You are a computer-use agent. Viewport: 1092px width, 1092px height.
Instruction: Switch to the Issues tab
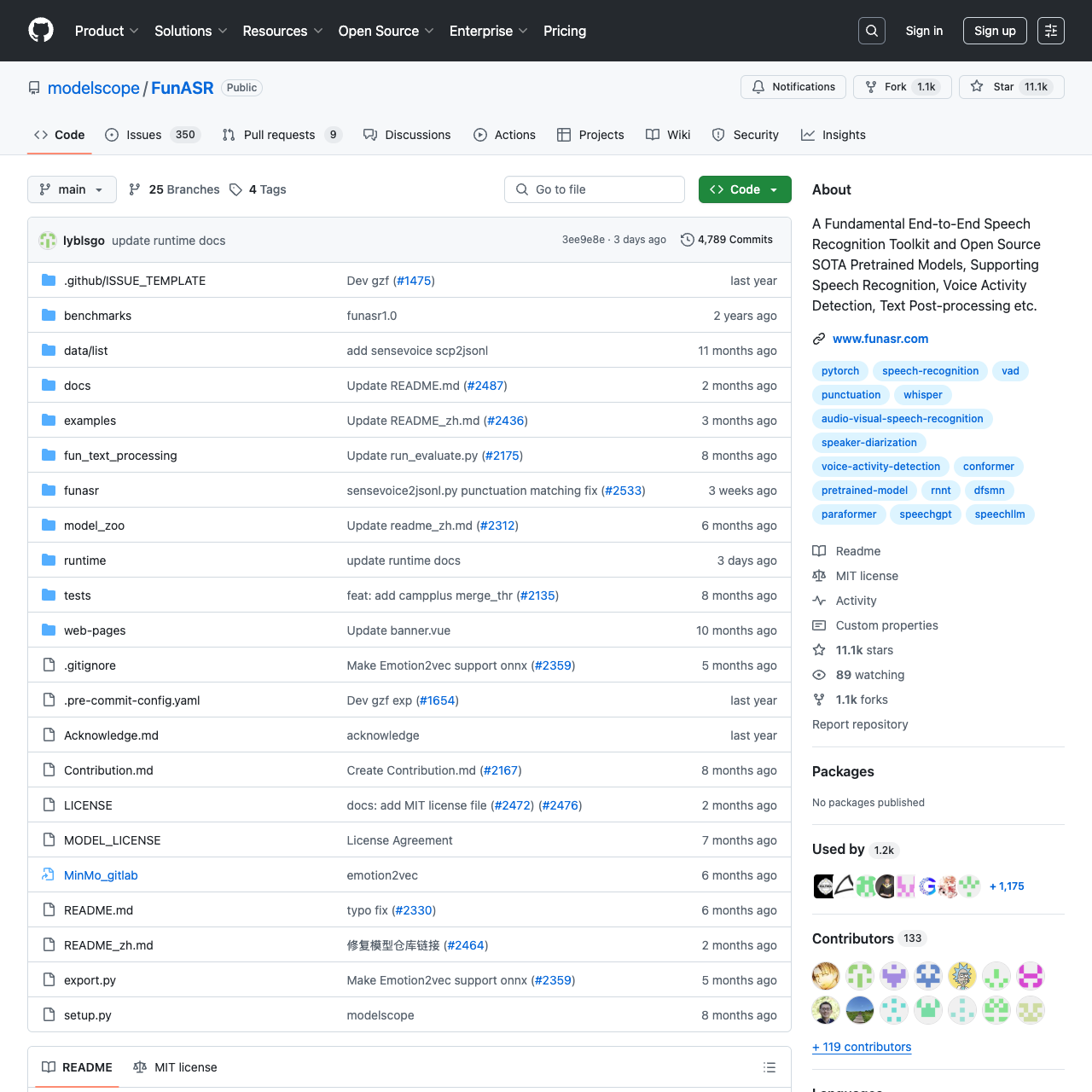coord(153,135)
